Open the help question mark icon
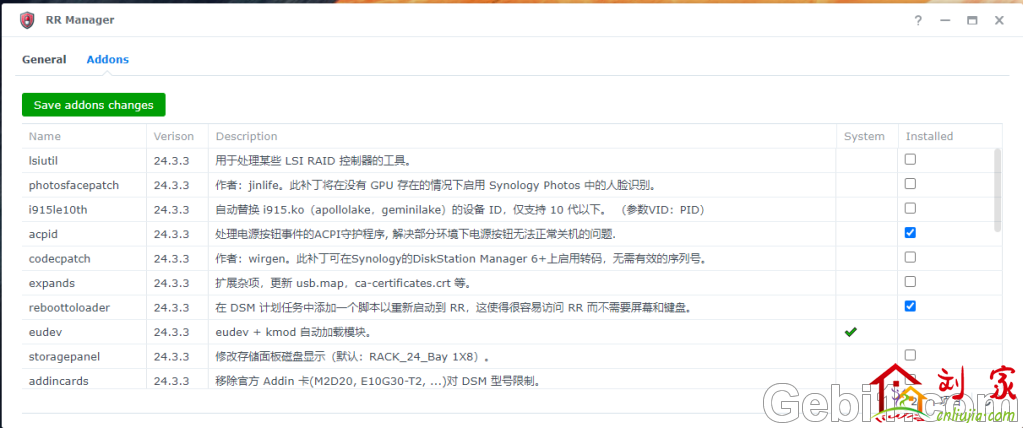 (x=917, y=20)
